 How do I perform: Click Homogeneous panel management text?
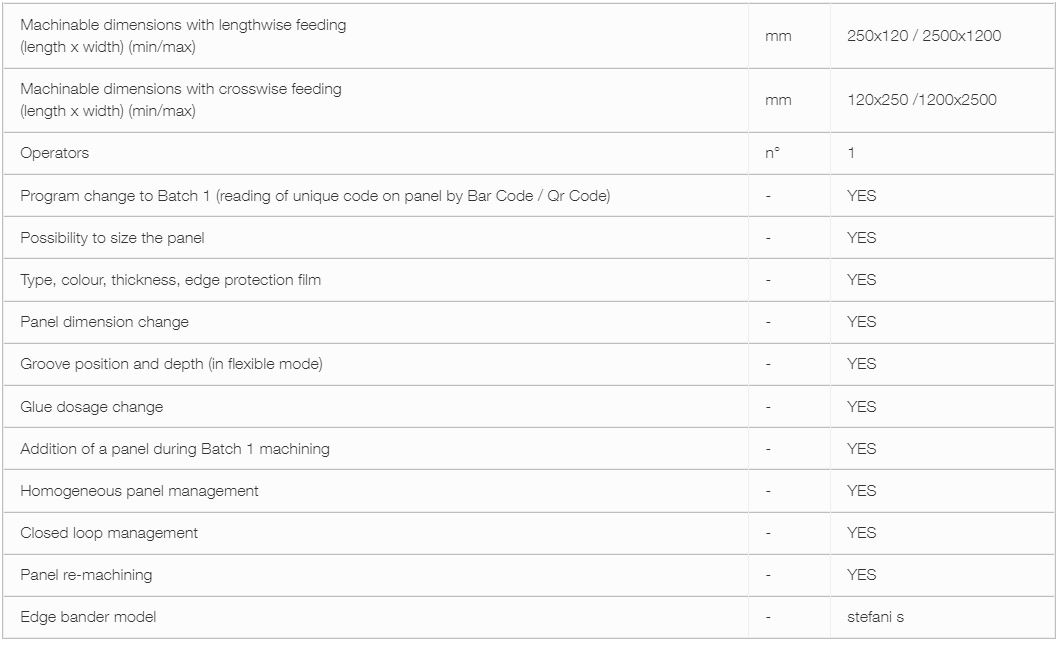coord(139,491)
